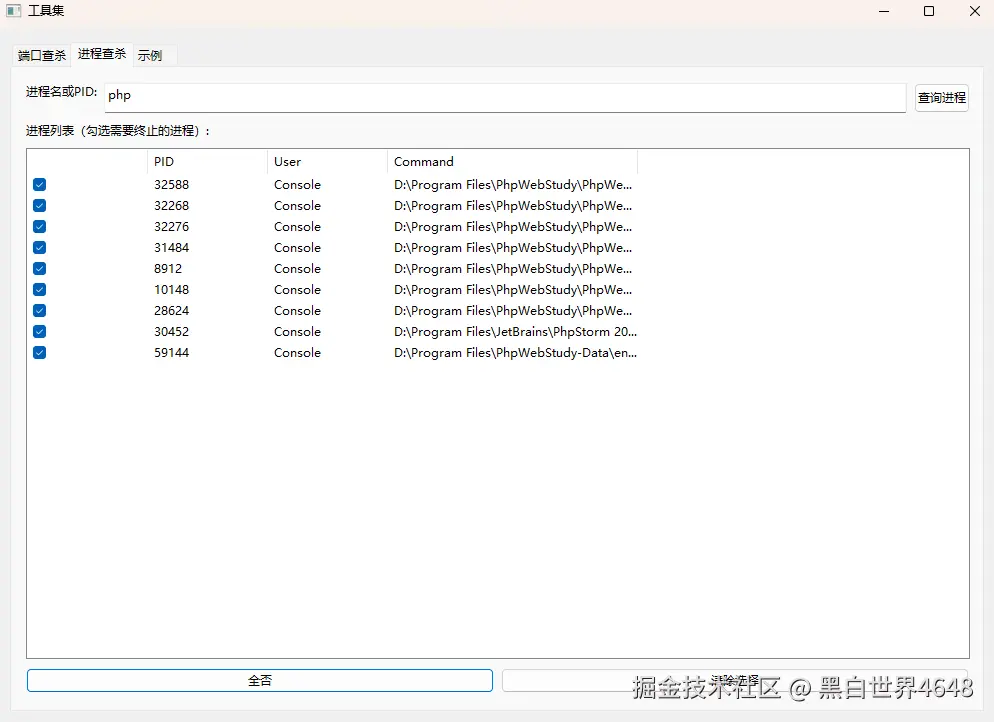Select the 进程查杀 tab

click(100, 55)
